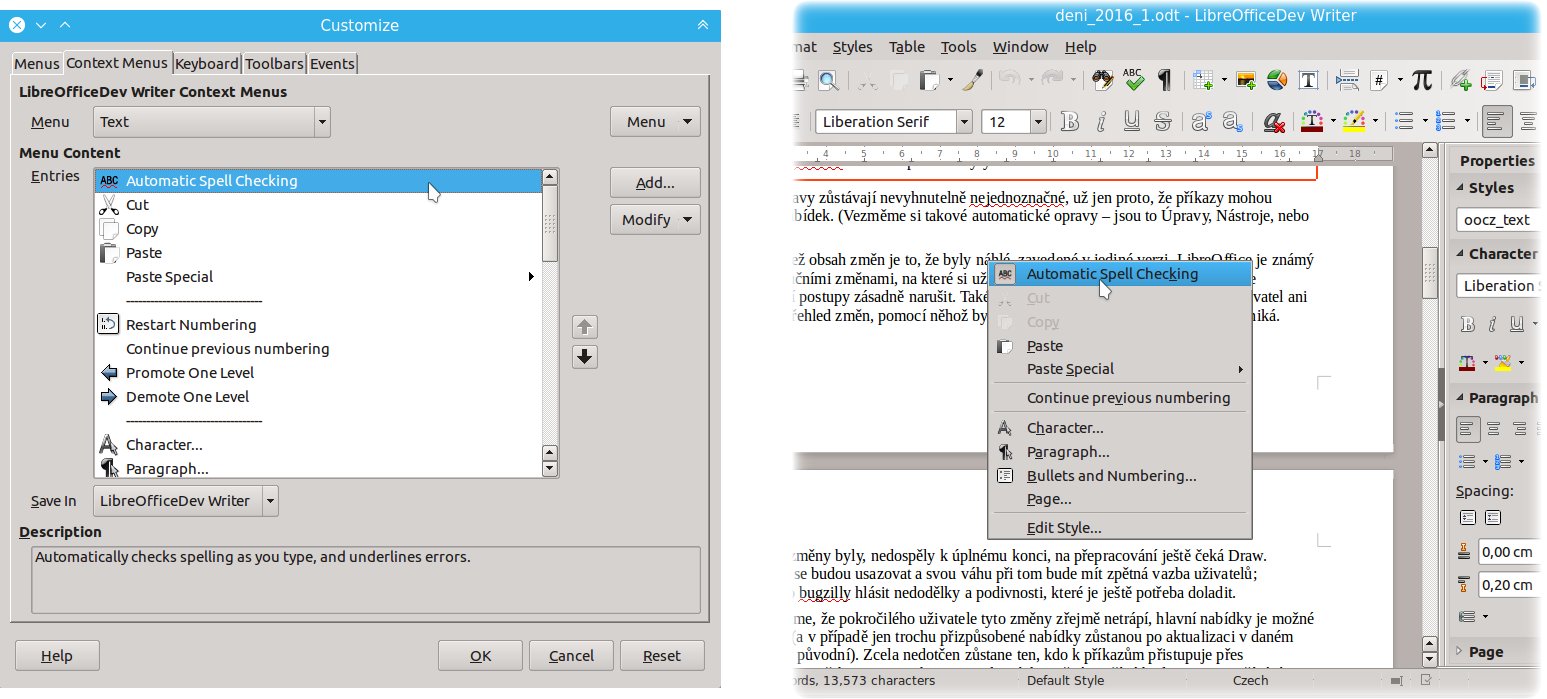The image size is (1547, 699).
Task: Toggle strikethrough in the formatting toolbar
Action: coord(1162,122)
